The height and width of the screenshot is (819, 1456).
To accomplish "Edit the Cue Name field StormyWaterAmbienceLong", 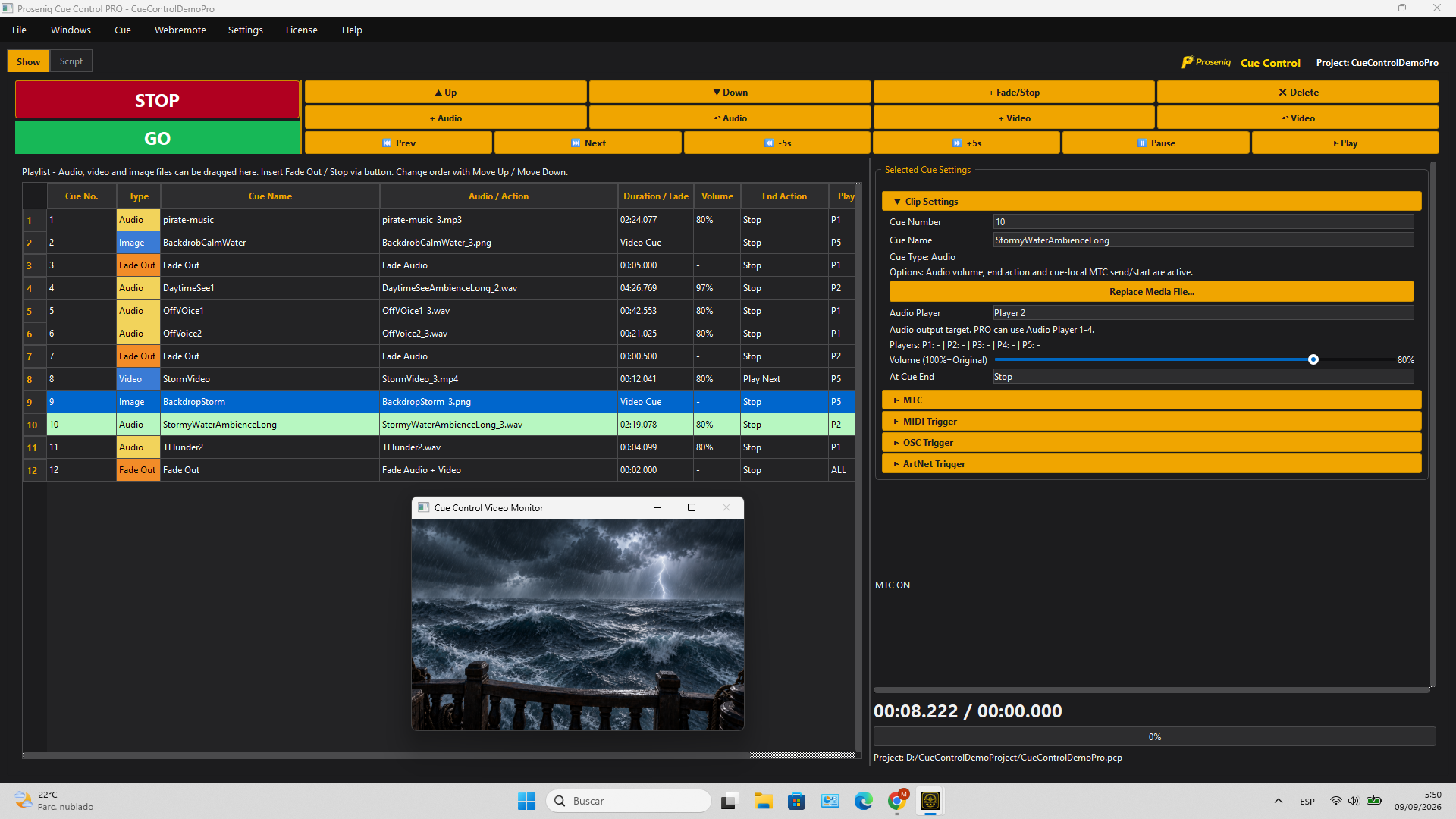I will pos(1203,240).
